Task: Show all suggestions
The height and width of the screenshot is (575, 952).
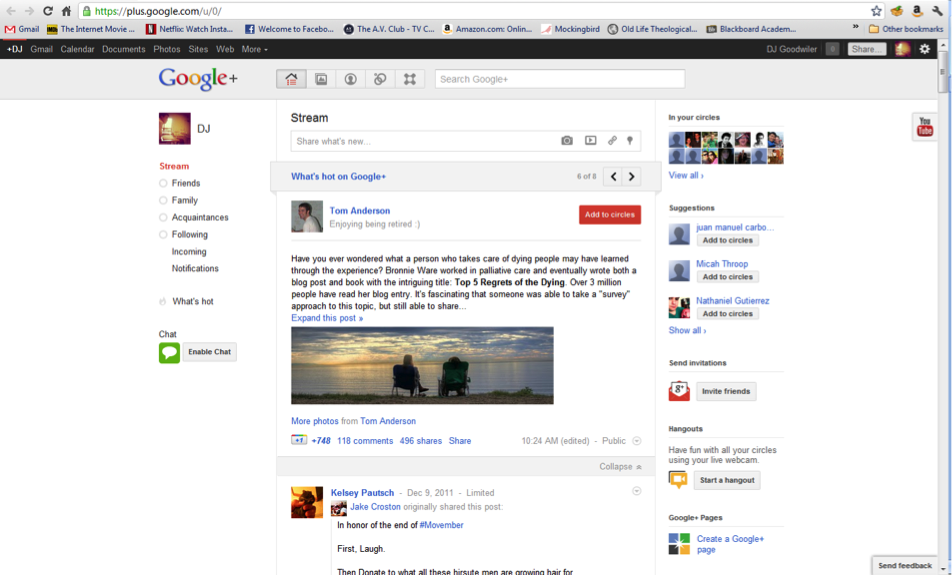Action: pos(687,330)
